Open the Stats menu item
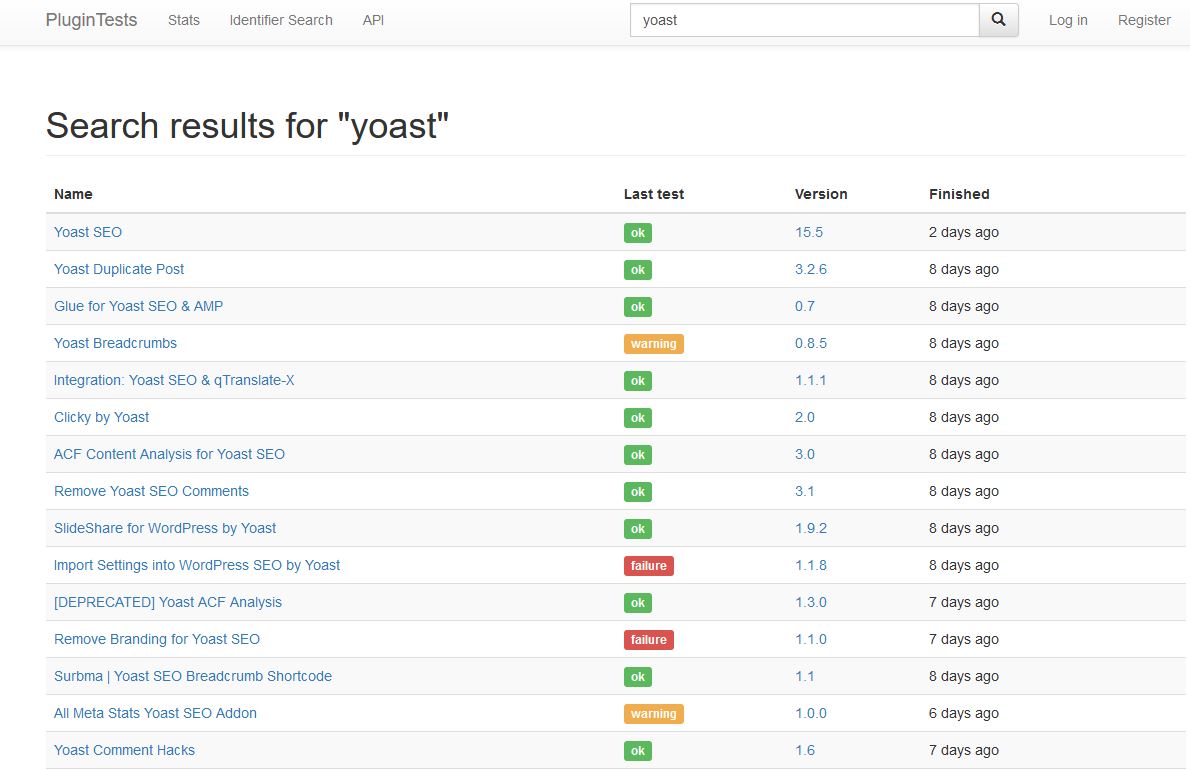 pyautogui.click(x=184, y=20)
